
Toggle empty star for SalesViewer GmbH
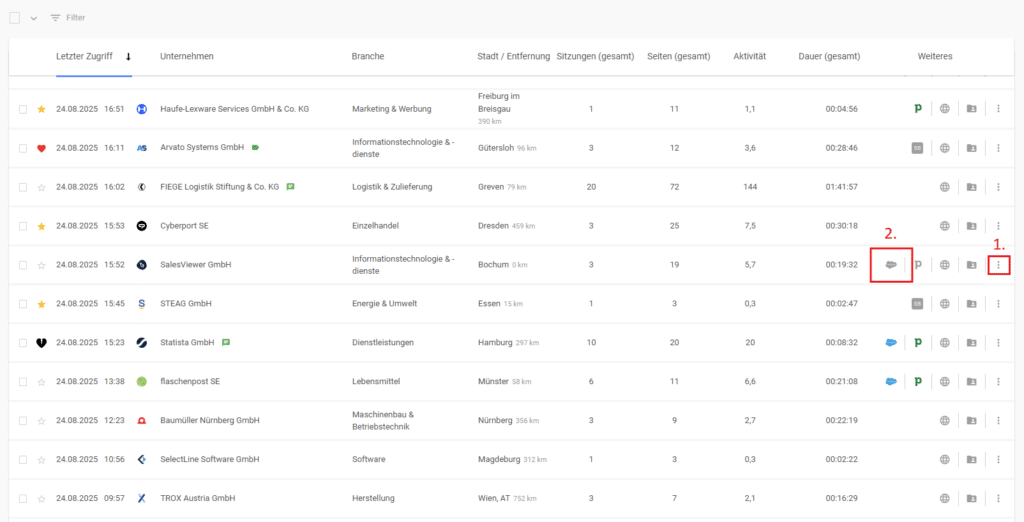tap(41, 265)
